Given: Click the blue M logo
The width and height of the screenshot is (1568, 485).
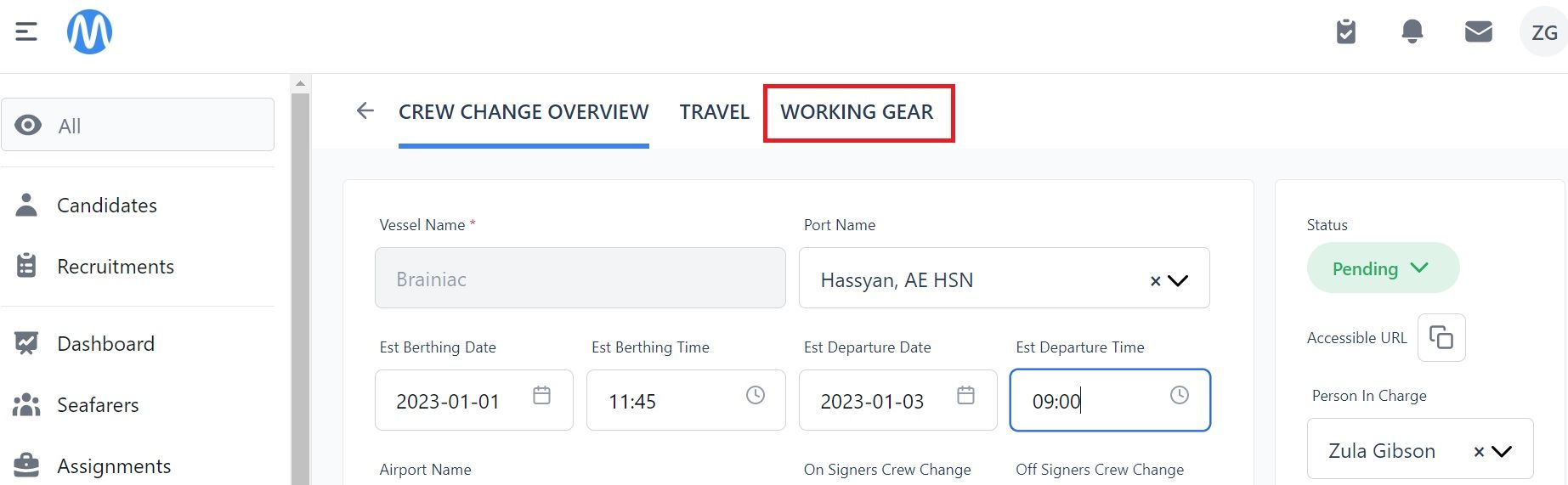Looking at the screenshot, I should 89,32.
